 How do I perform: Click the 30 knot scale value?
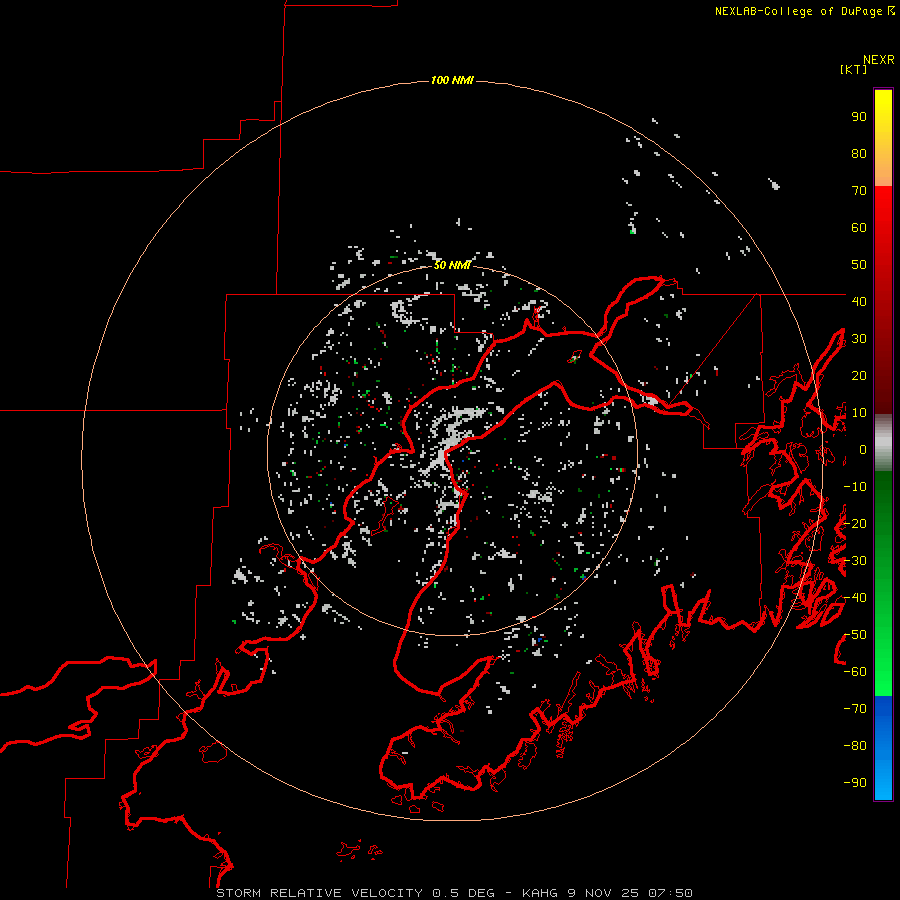click(859, 339)
